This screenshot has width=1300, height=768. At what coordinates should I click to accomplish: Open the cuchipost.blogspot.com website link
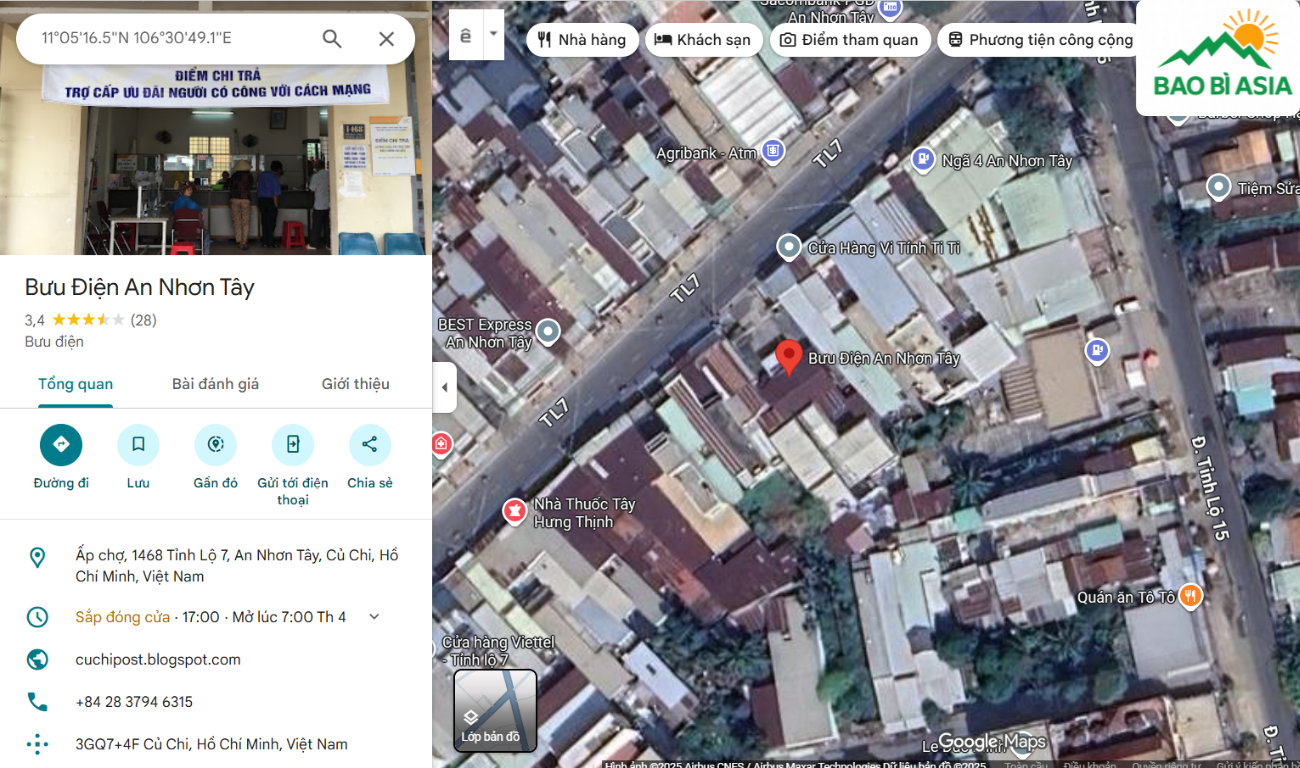(x=158, y=660)
